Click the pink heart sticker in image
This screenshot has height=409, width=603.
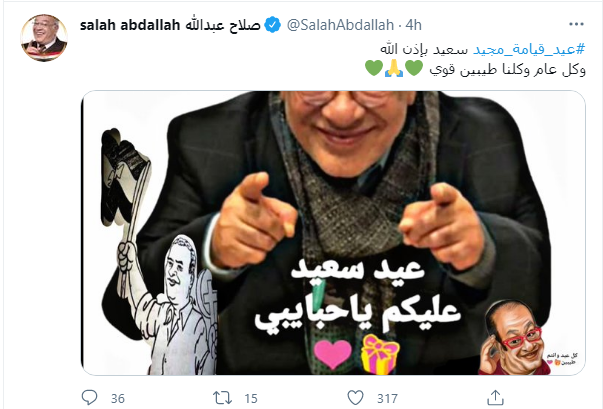point(333,354)
